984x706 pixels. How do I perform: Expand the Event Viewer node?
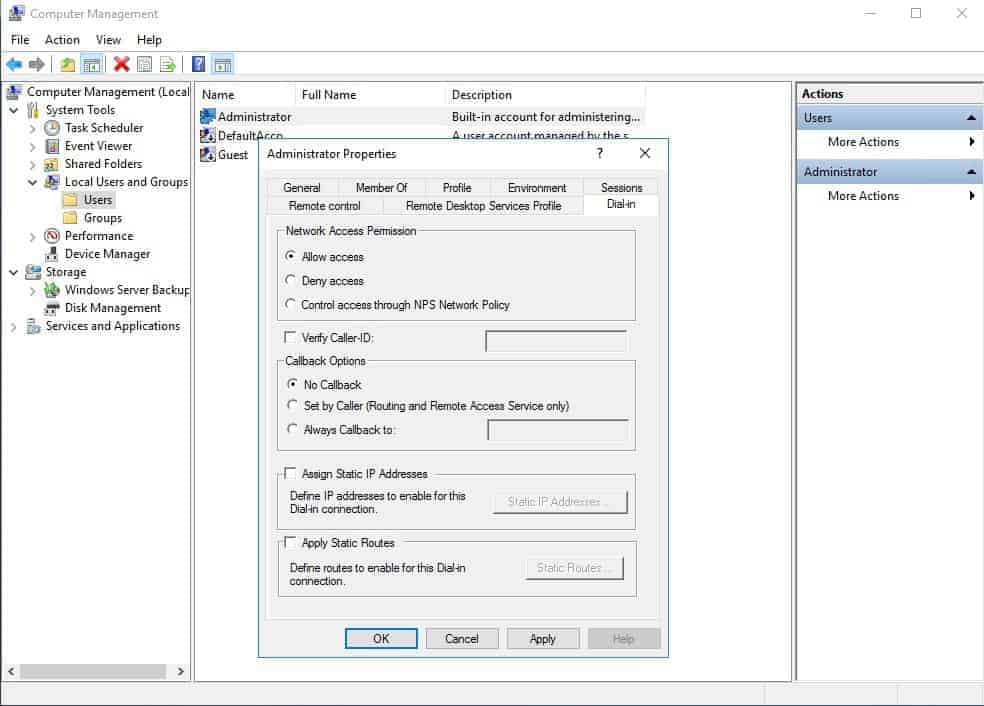pos(33,147)
